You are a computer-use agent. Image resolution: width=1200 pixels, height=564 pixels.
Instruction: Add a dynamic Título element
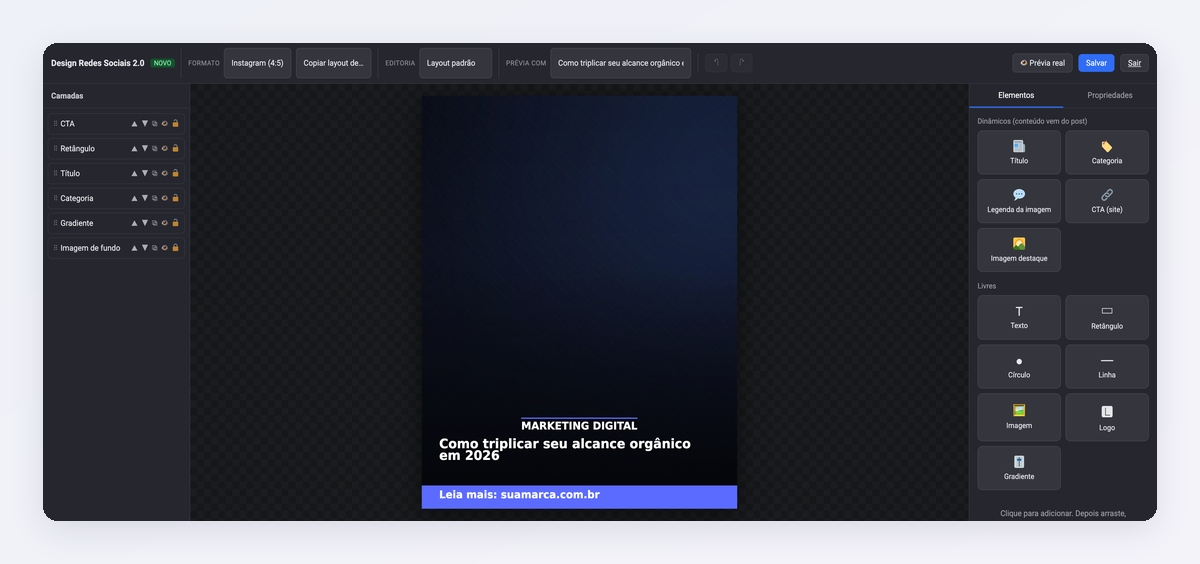[x=1019, y=152]
